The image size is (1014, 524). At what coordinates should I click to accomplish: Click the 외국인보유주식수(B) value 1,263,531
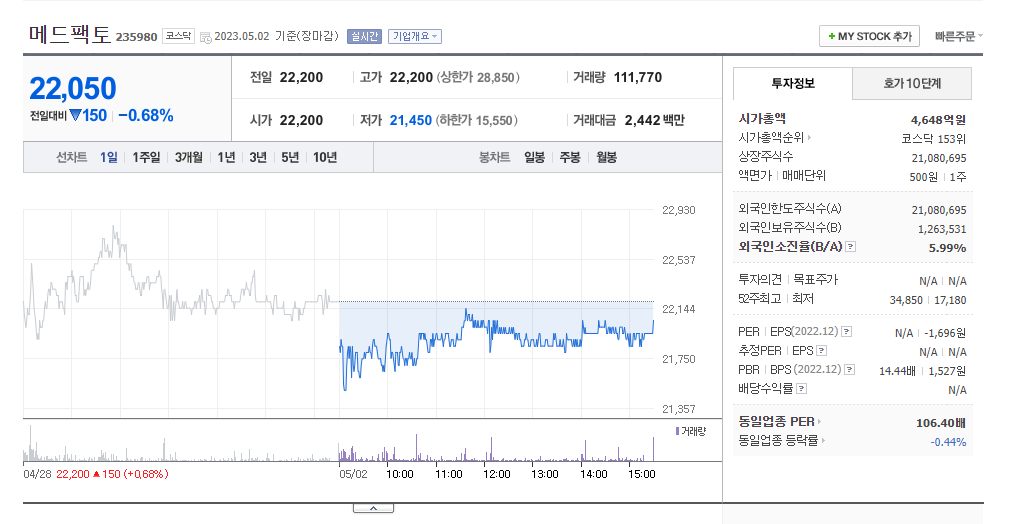(942, 229)
